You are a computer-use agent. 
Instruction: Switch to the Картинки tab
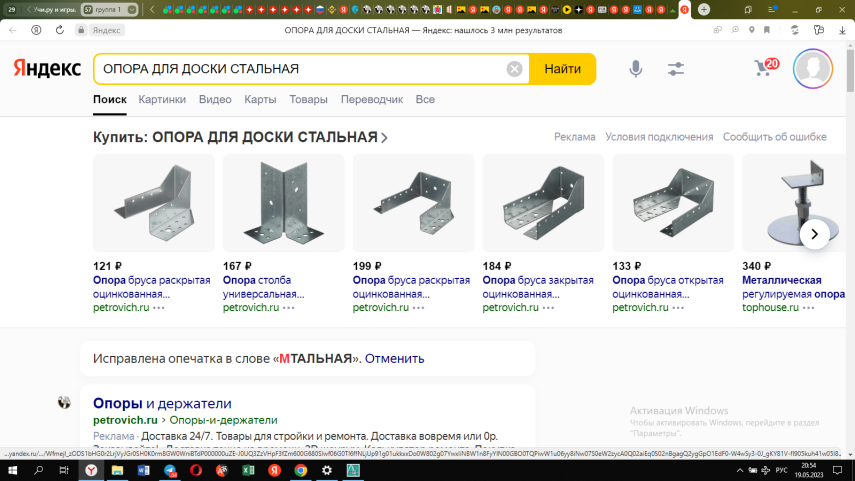(x=162, y=99)
